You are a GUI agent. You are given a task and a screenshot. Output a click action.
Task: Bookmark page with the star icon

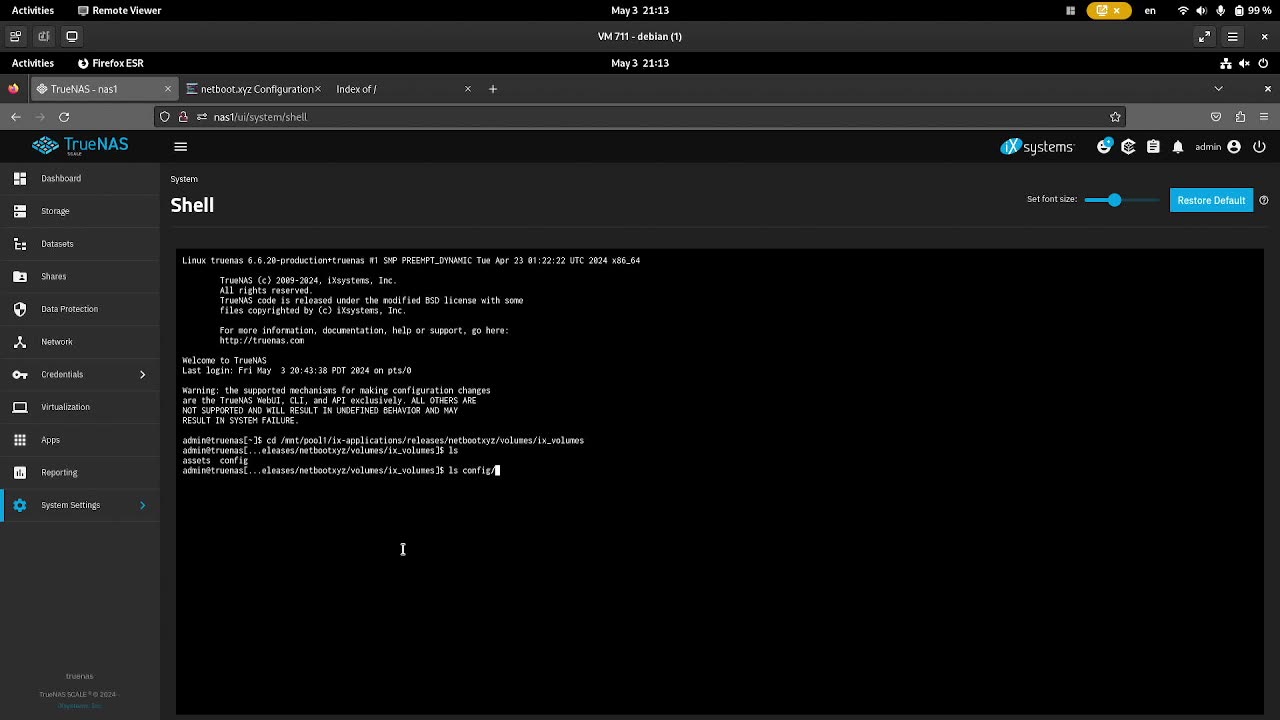tap(1115, 117)
